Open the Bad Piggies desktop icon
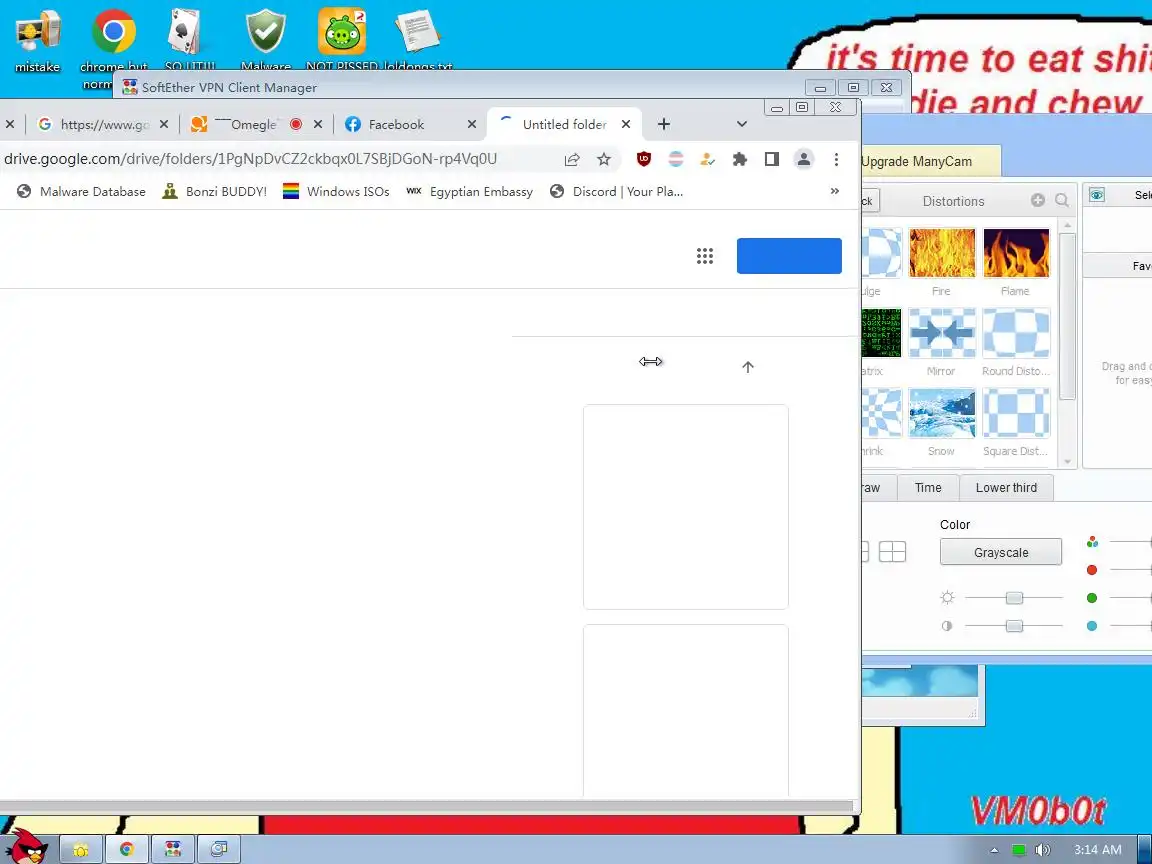Screen dimensions: 1152x864 tap(342, 40)
